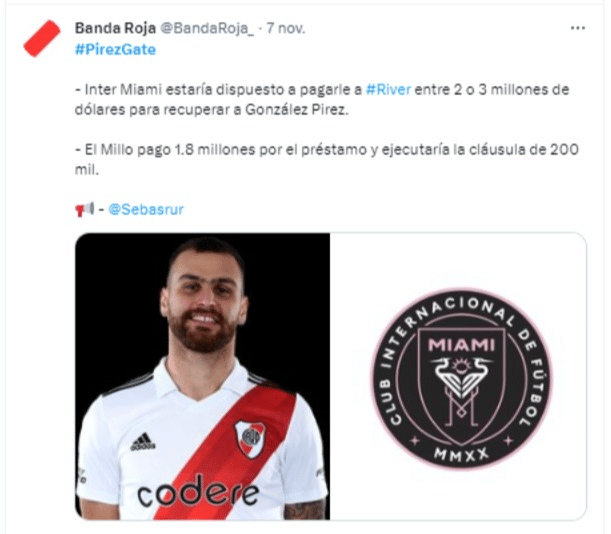The width and height of the screenshot is (611, 534).
Task: Click the MMXX text on crest
Action: coord(461,454)
